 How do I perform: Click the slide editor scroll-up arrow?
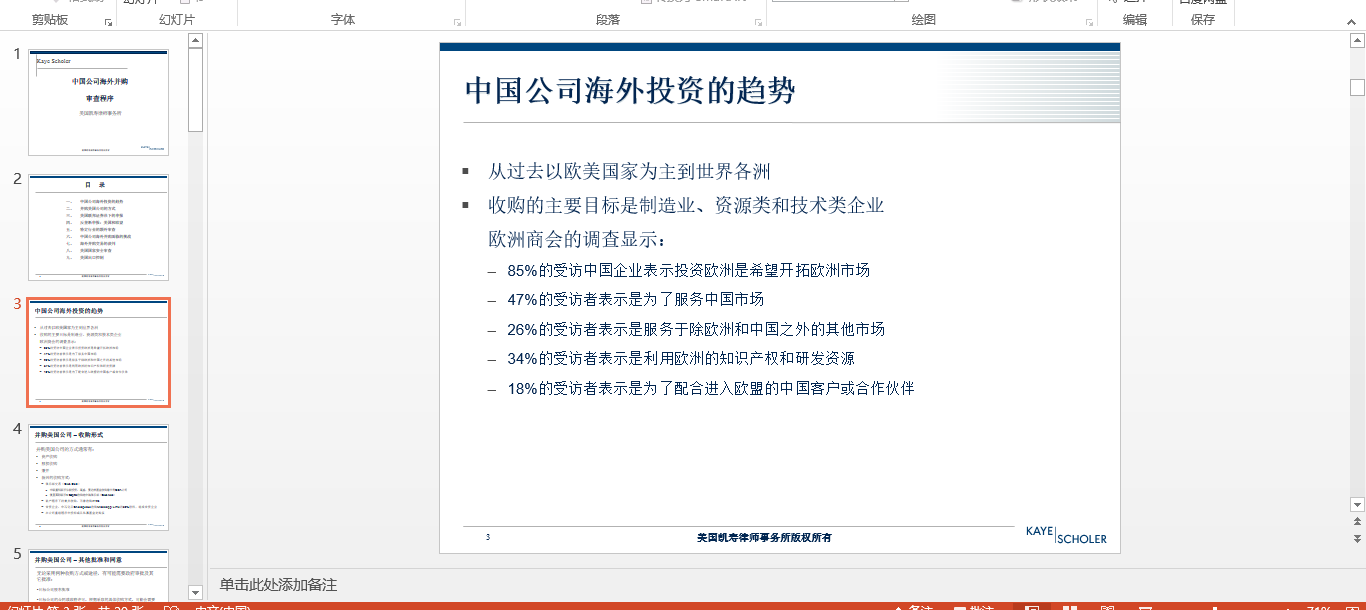click(x=1357, y=41)
